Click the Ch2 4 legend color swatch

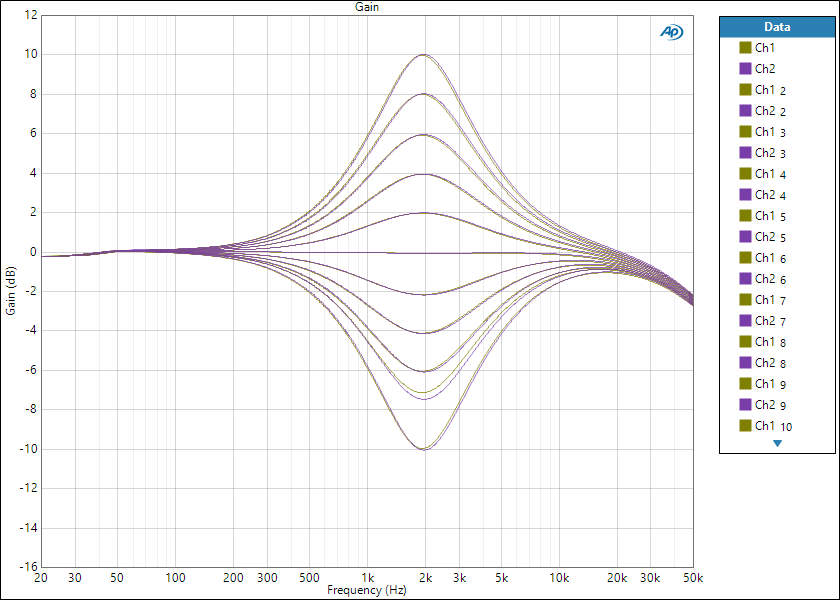pos(745,194)
